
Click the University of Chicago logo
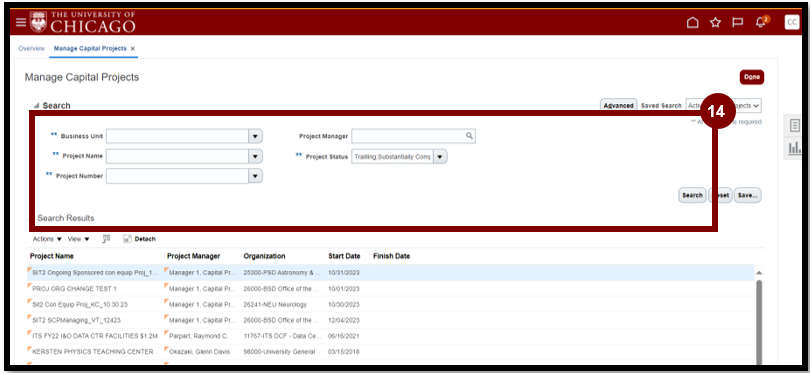click(x=83, y=22)
